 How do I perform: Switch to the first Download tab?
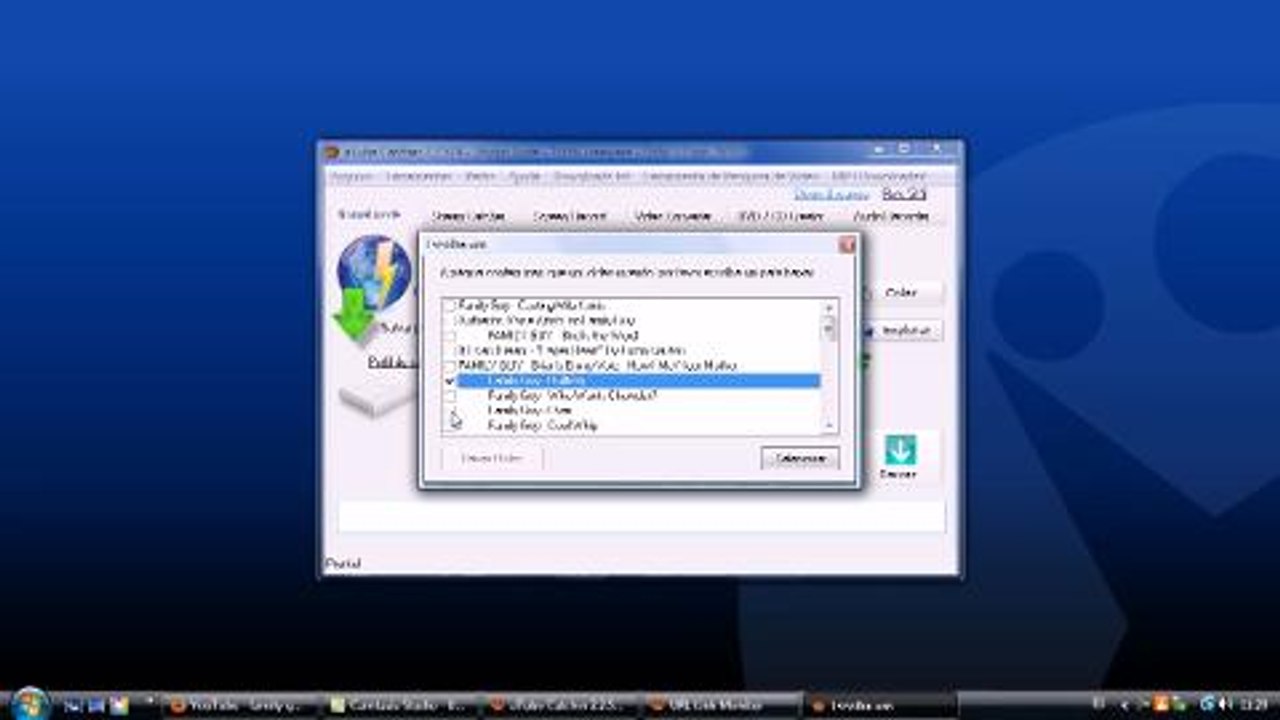[369, 214]
